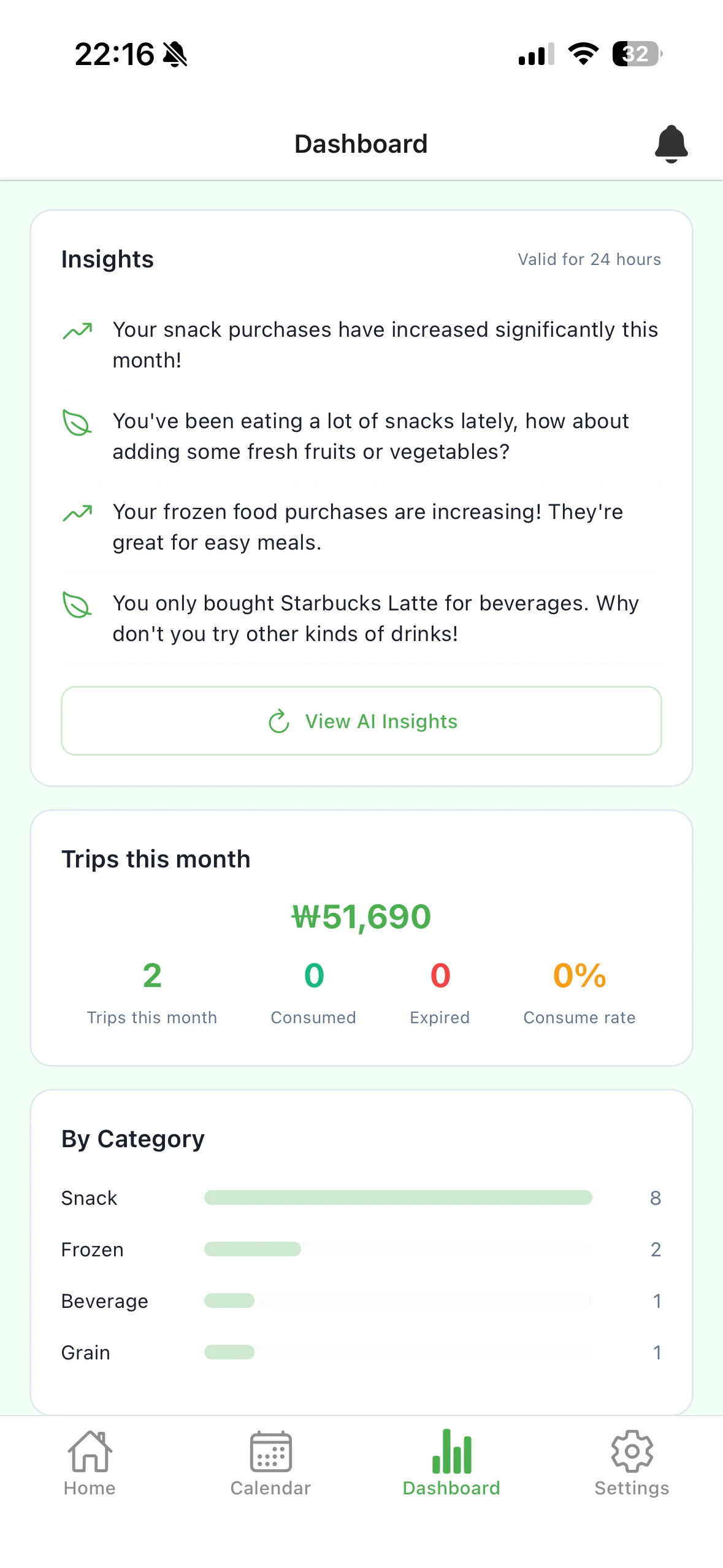Tap the leaf icon beside Starbucks Latte insight
Image resolution: width=723 pixels, height=1568 pixels.
coord(77,604)
